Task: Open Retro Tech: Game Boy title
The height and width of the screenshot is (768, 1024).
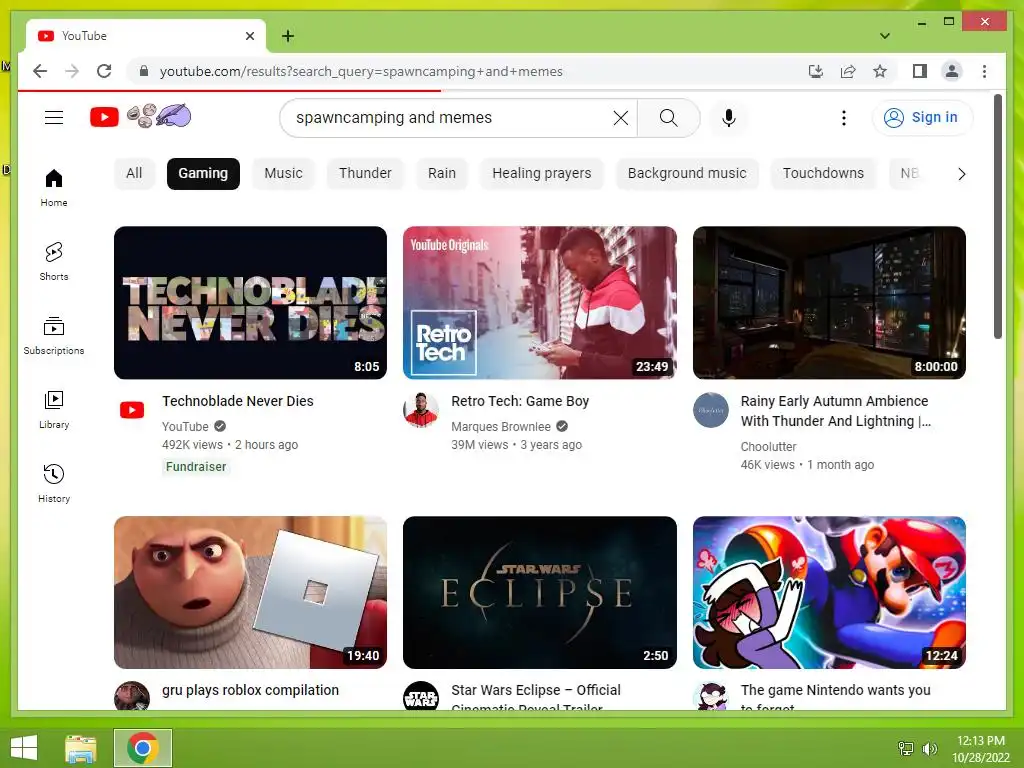Action: click(x=520, y=401)
